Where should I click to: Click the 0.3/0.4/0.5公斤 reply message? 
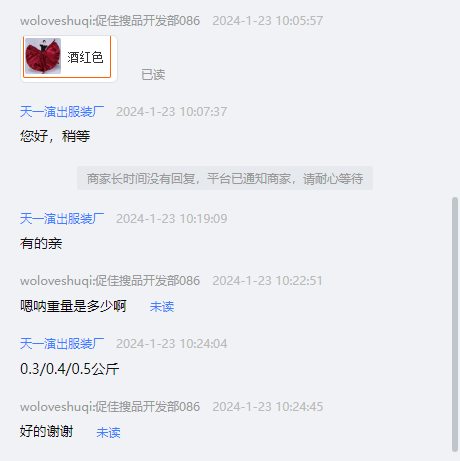click(x=69, y=369)
